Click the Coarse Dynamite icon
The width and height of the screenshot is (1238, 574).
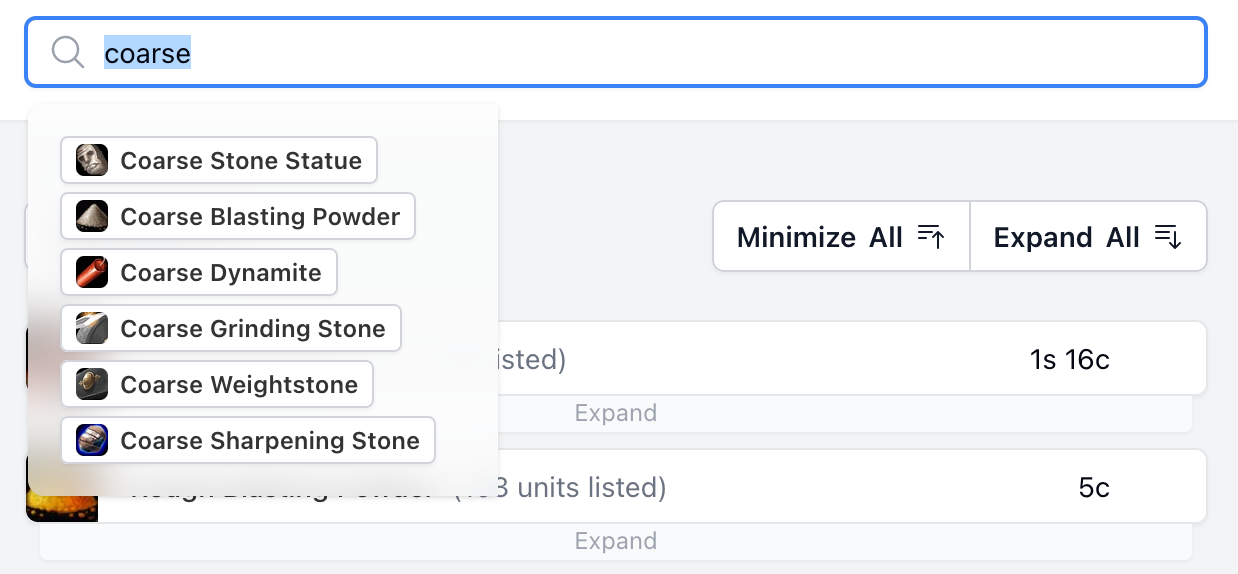coord(92,272)
